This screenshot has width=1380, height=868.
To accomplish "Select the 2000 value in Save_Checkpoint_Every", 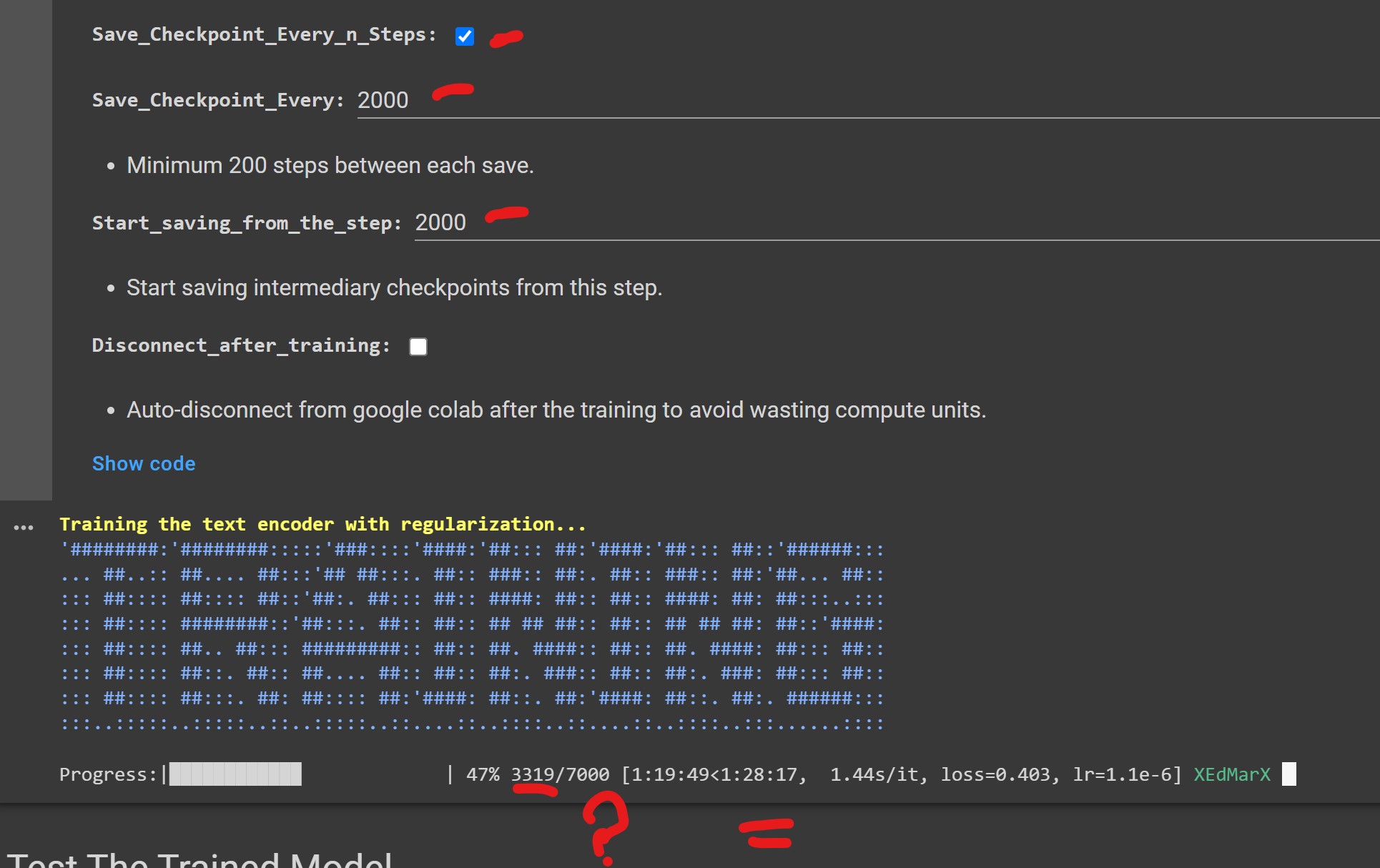I will coord(383,100).
